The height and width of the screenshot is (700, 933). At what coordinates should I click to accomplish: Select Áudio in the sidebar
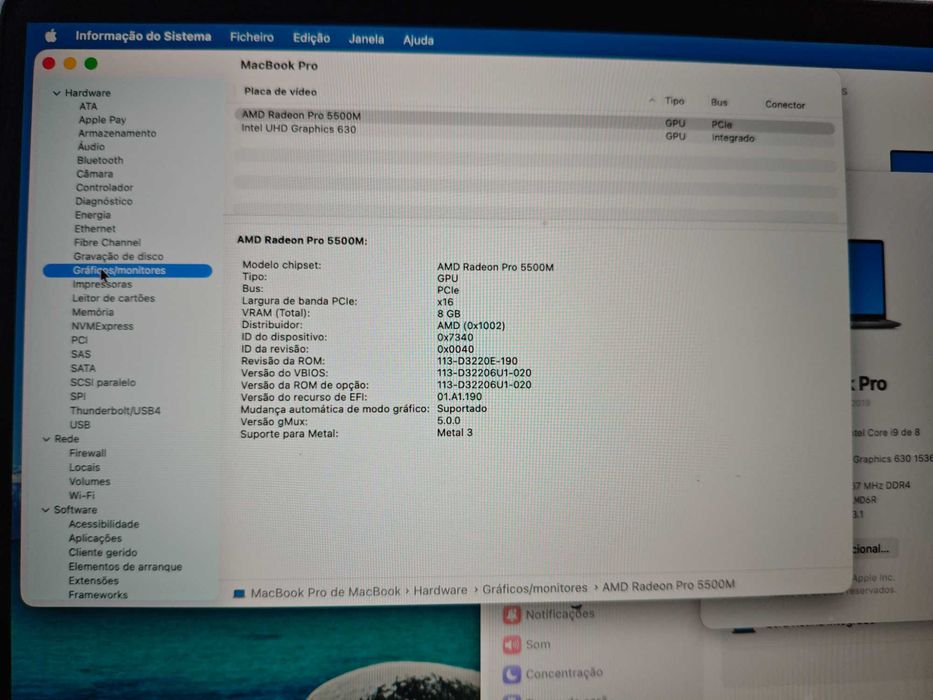[91, 146]
